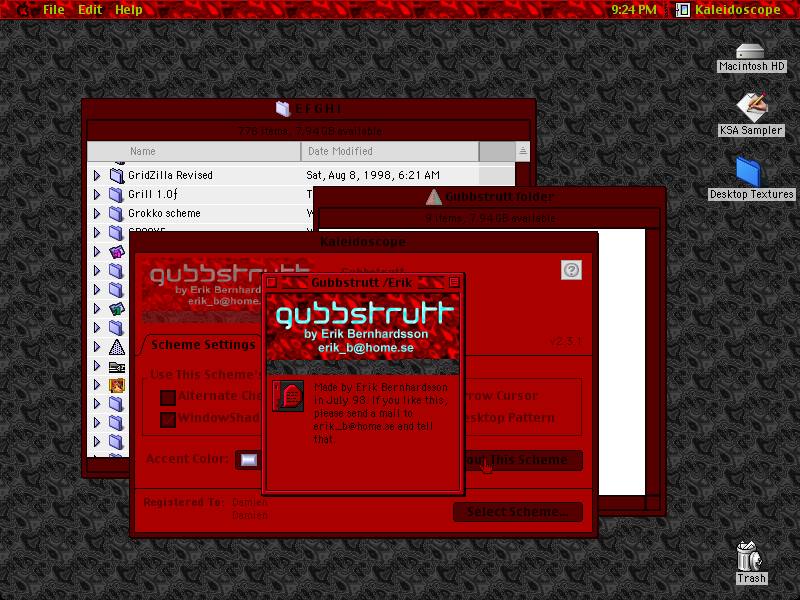Select the Grokko scheme row name
Screen dimensions: 800x600
pyautogui.click(x=164, y=213)
